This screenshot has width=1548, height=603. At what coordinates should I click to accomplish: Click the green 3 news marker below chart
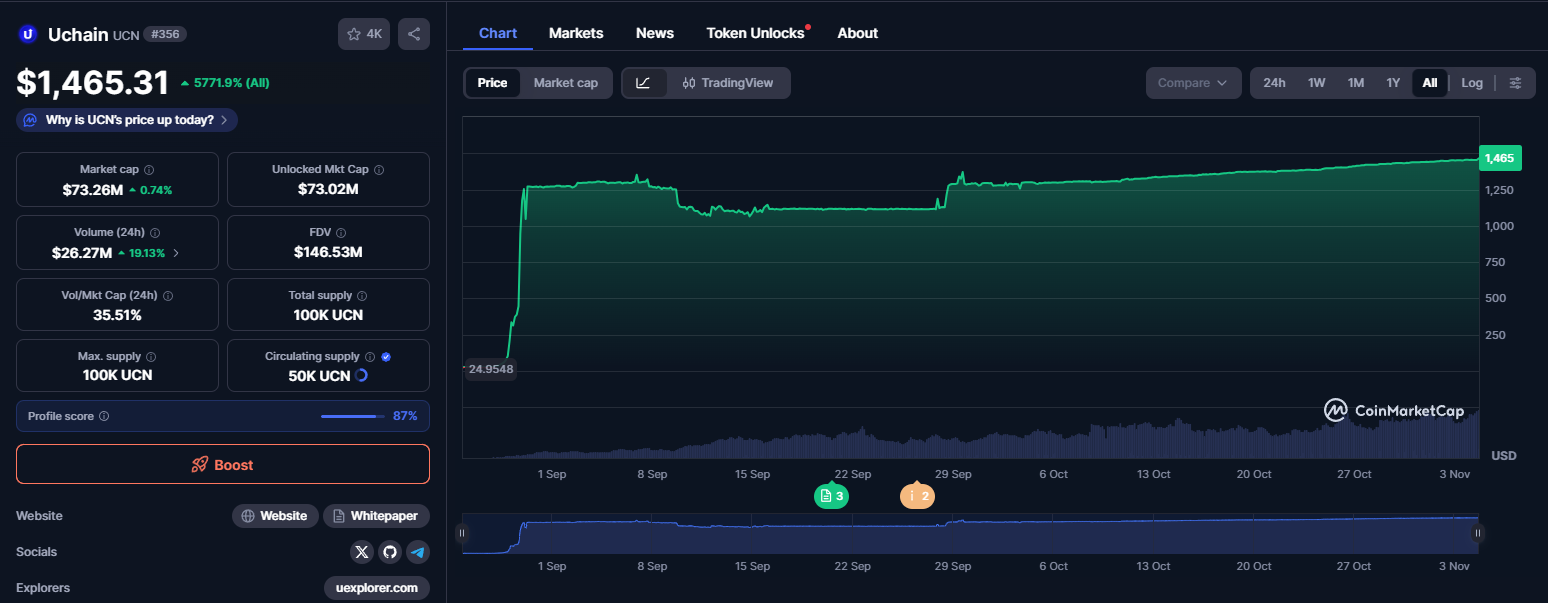pos(831,495)
